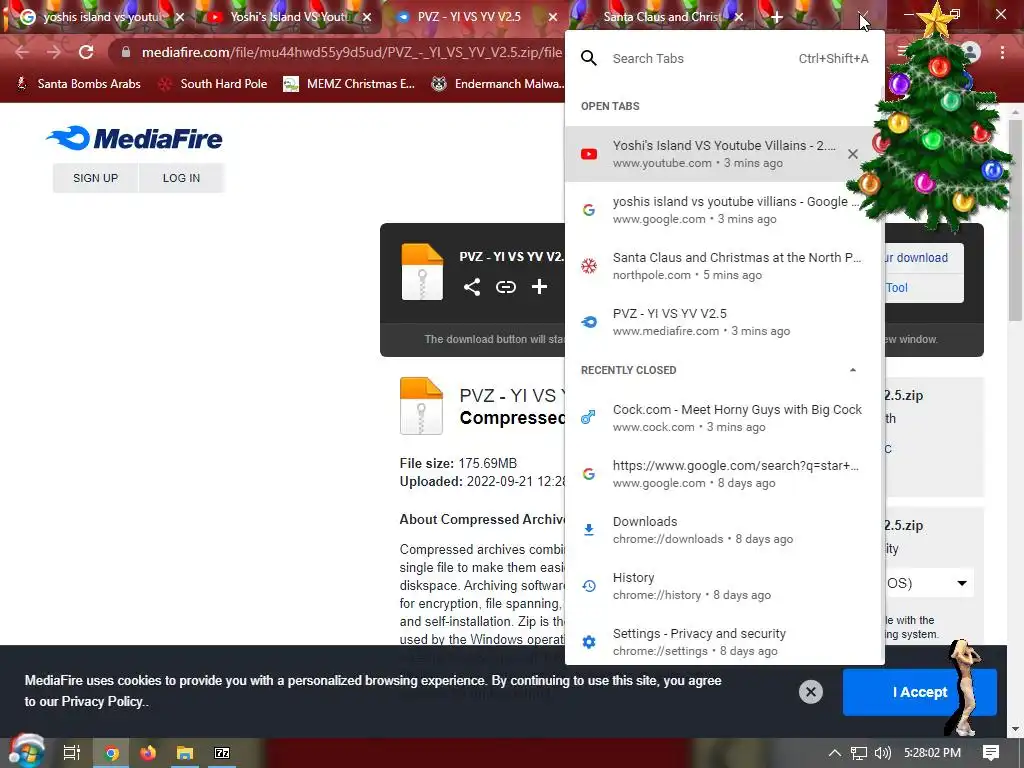Select Yoshi's Island VS Youtube Villains open tab
The height and width of the screenshot is (768, 1024).
[x=725, y=154]
